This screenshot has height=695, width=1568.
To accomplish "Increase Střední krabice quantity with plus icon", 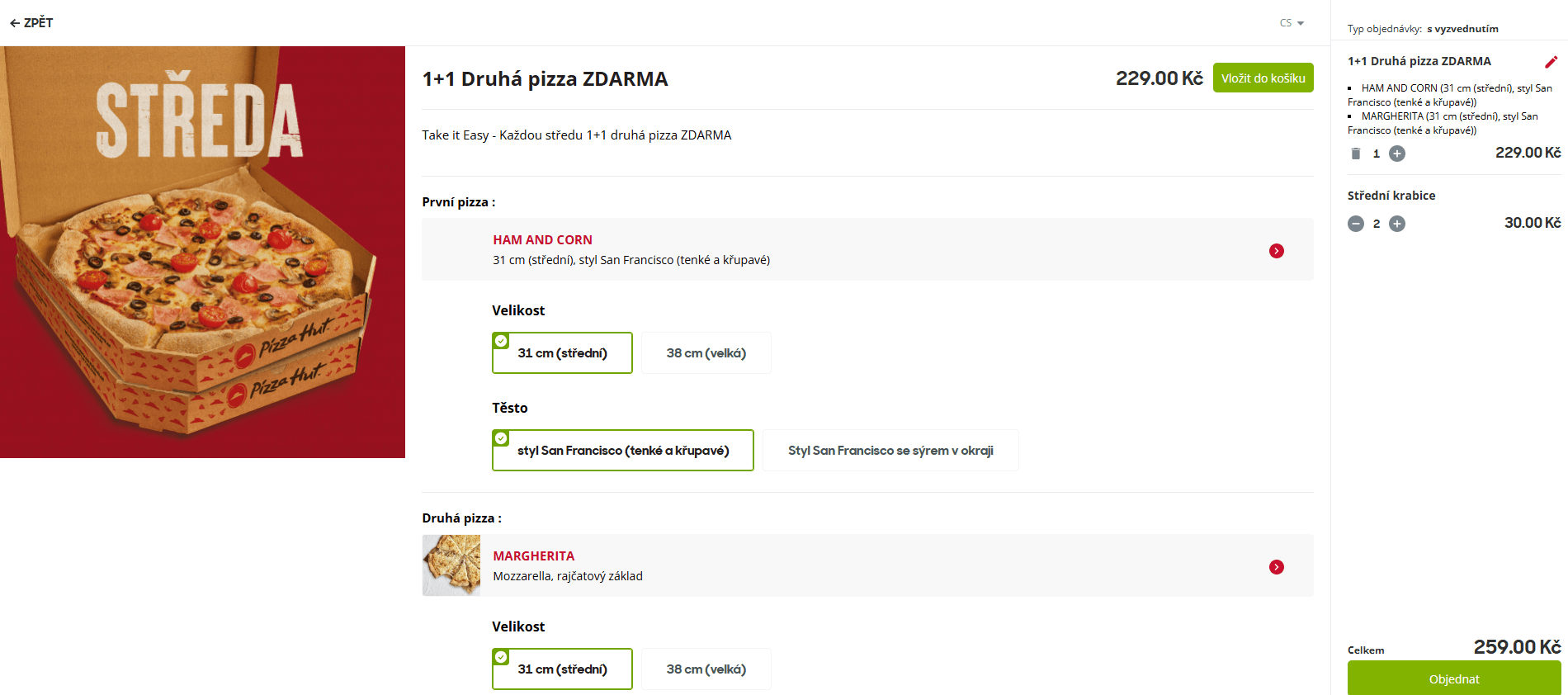I will [1397, 223].
